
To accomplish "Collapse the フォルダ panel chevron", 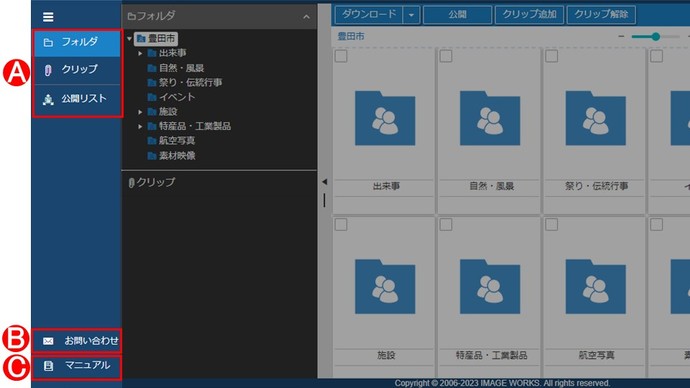I will pyautogui.click(x=306, y=17).
